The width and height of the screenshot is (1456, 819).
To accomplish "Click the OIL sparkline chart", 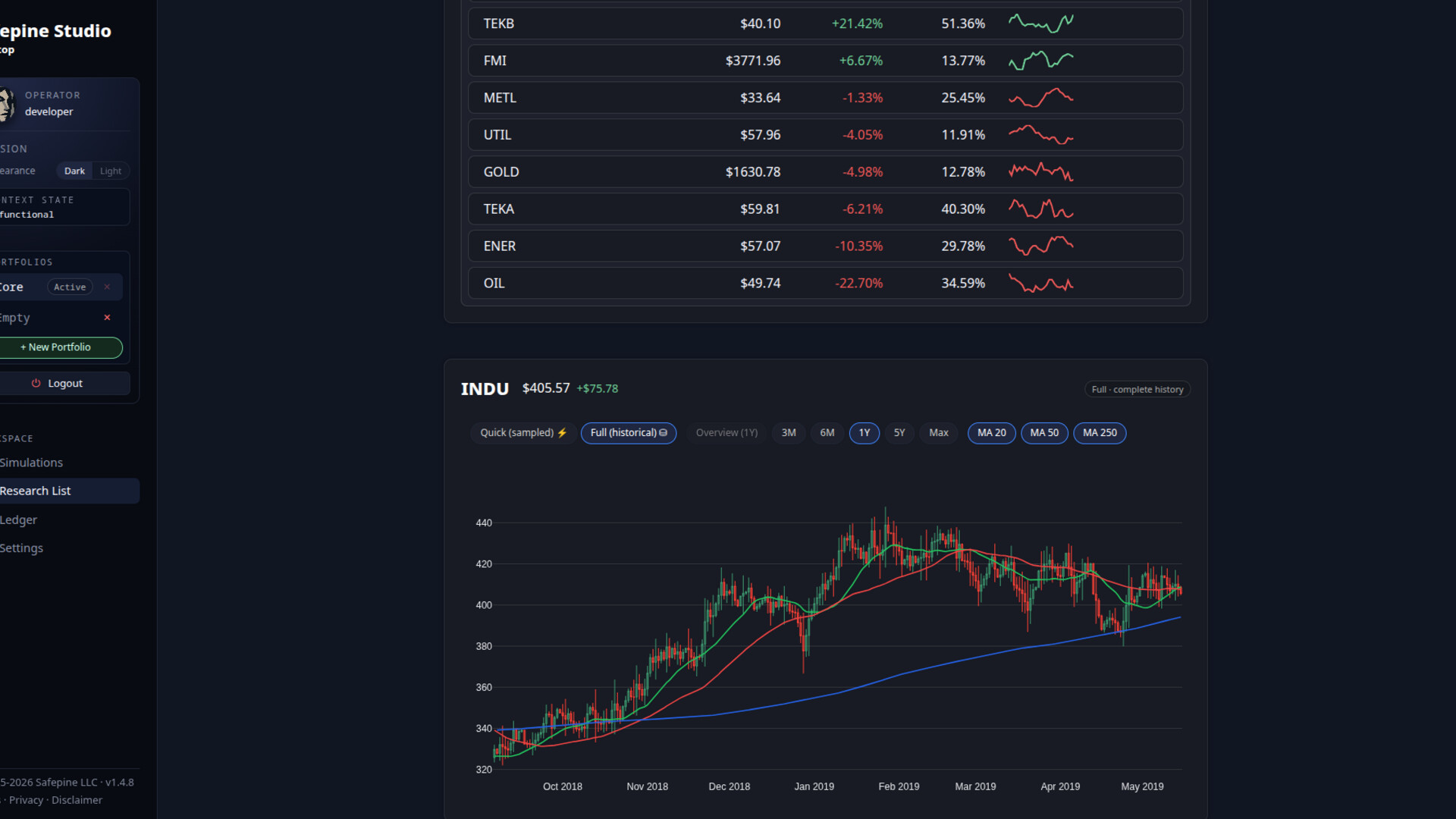I will 1040,284.
